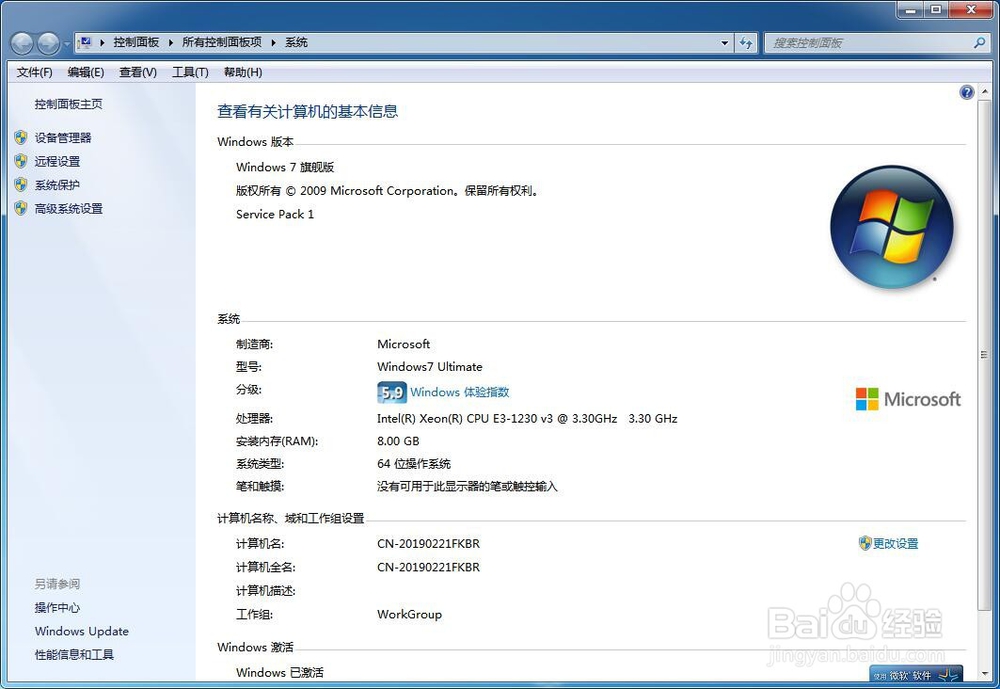Select Windows 已激活 text
This screenshot has height=689, width=1000.
[279, 672]
